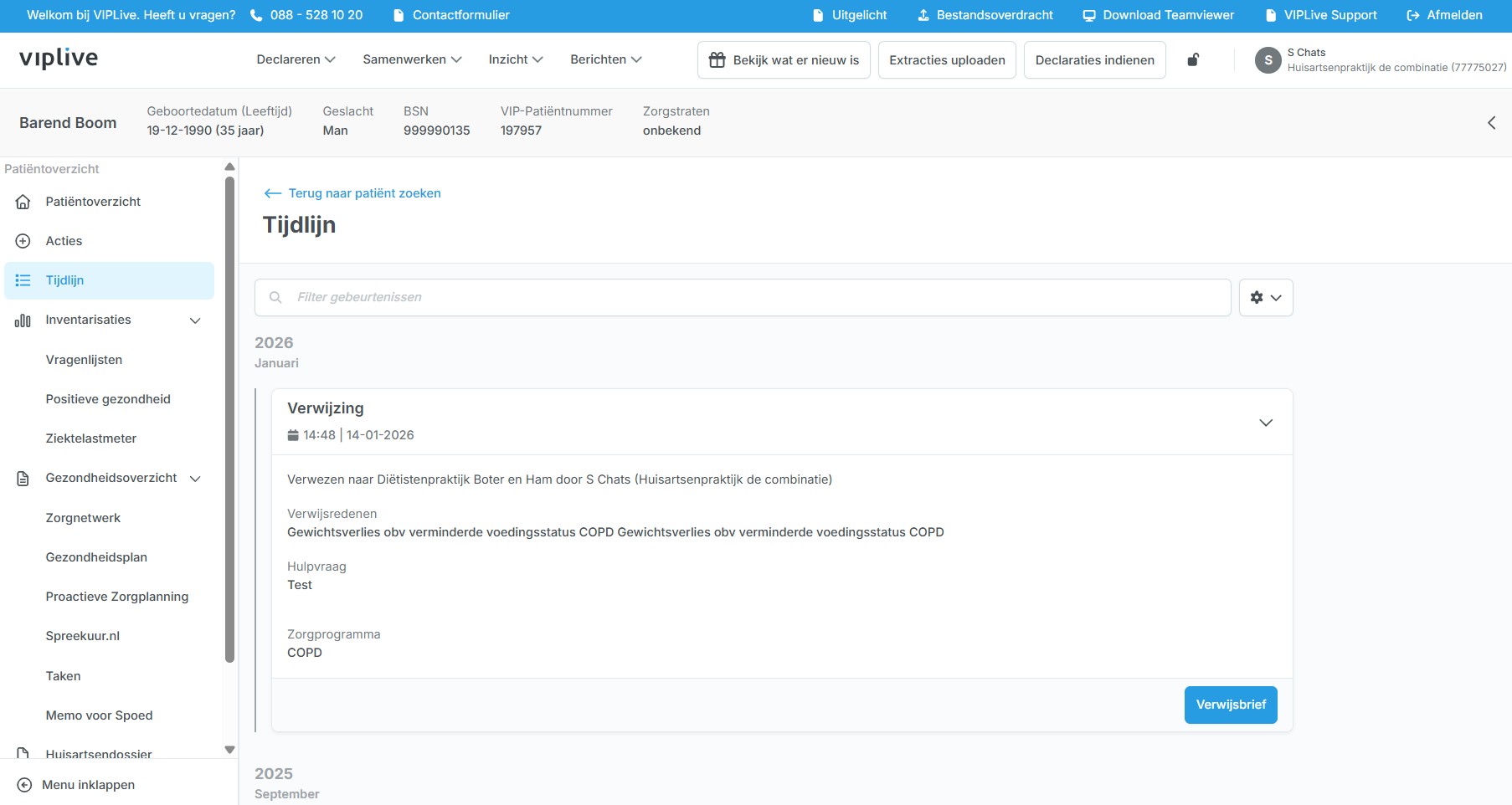
Task: Open Memo voor Spoed
Action: [x=100, y=715]
